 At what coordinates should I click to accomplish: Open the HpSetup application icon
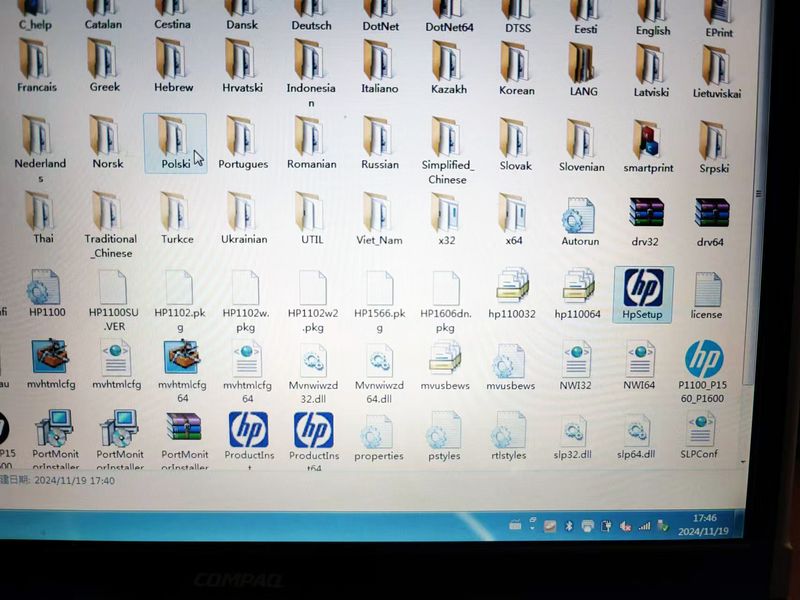click(x=643, y=288)
